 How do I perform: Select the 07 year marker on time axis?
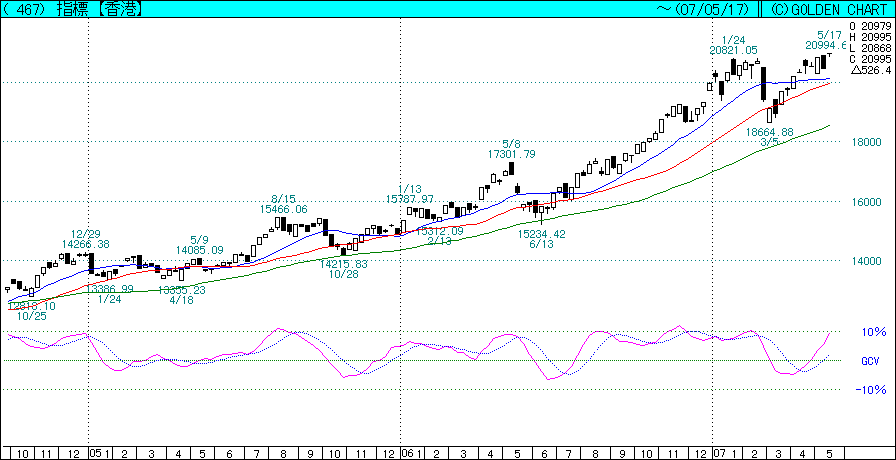719,452
